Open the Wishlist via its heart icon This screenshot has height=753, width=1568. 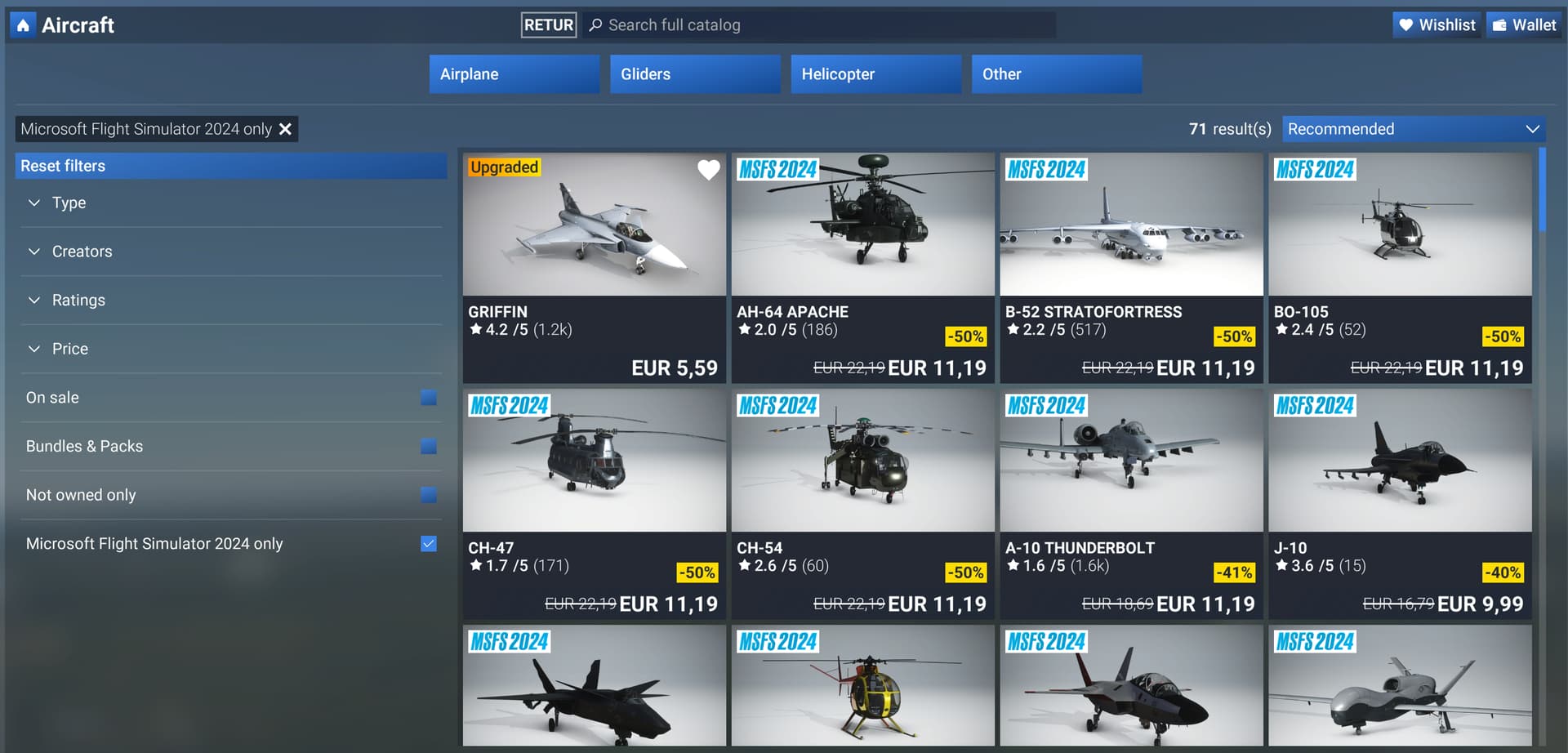click(1405, 25)
